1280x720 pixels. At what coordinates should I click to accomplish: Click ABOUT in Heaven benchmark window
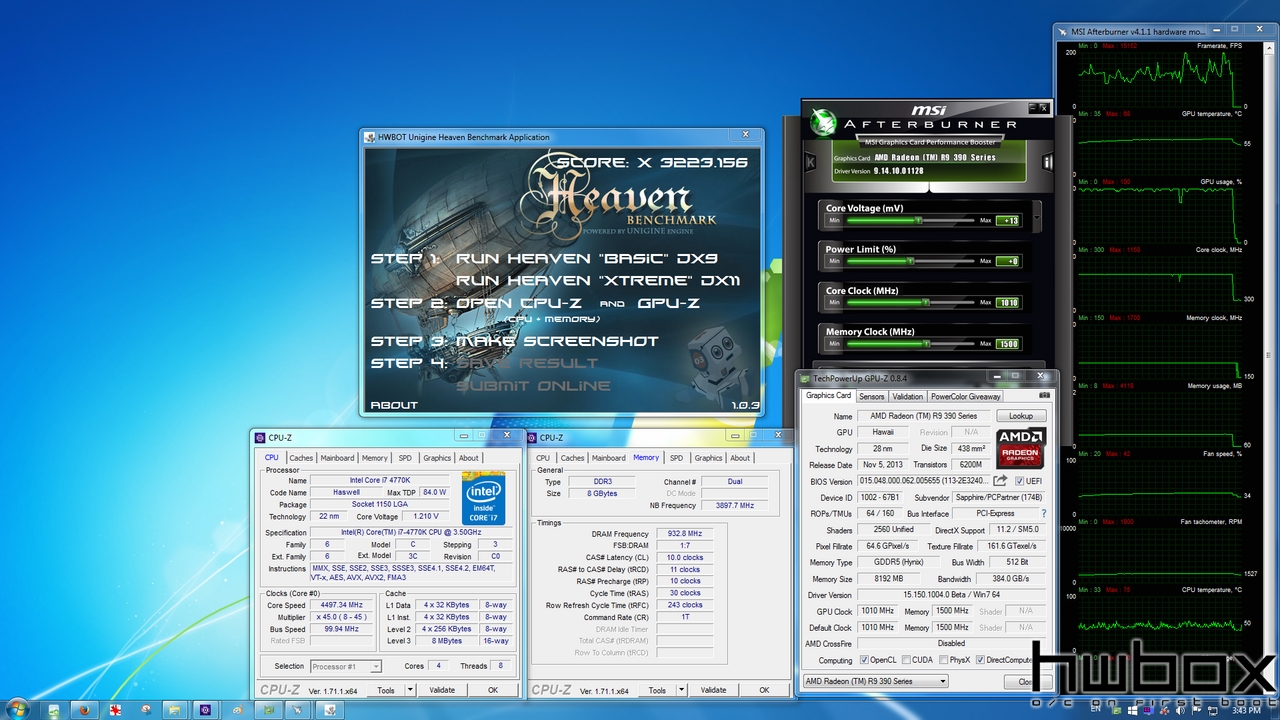click(394, 405)
